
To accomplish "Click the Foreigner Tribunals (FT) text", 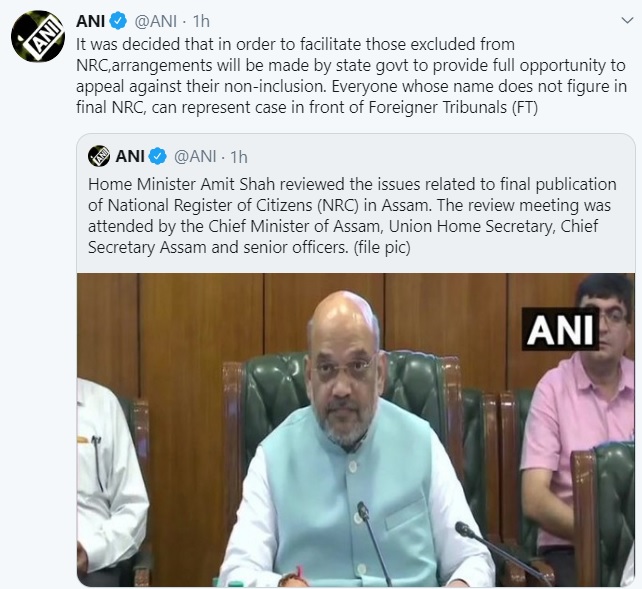I will pyautogui.click(x=453, y=108).
